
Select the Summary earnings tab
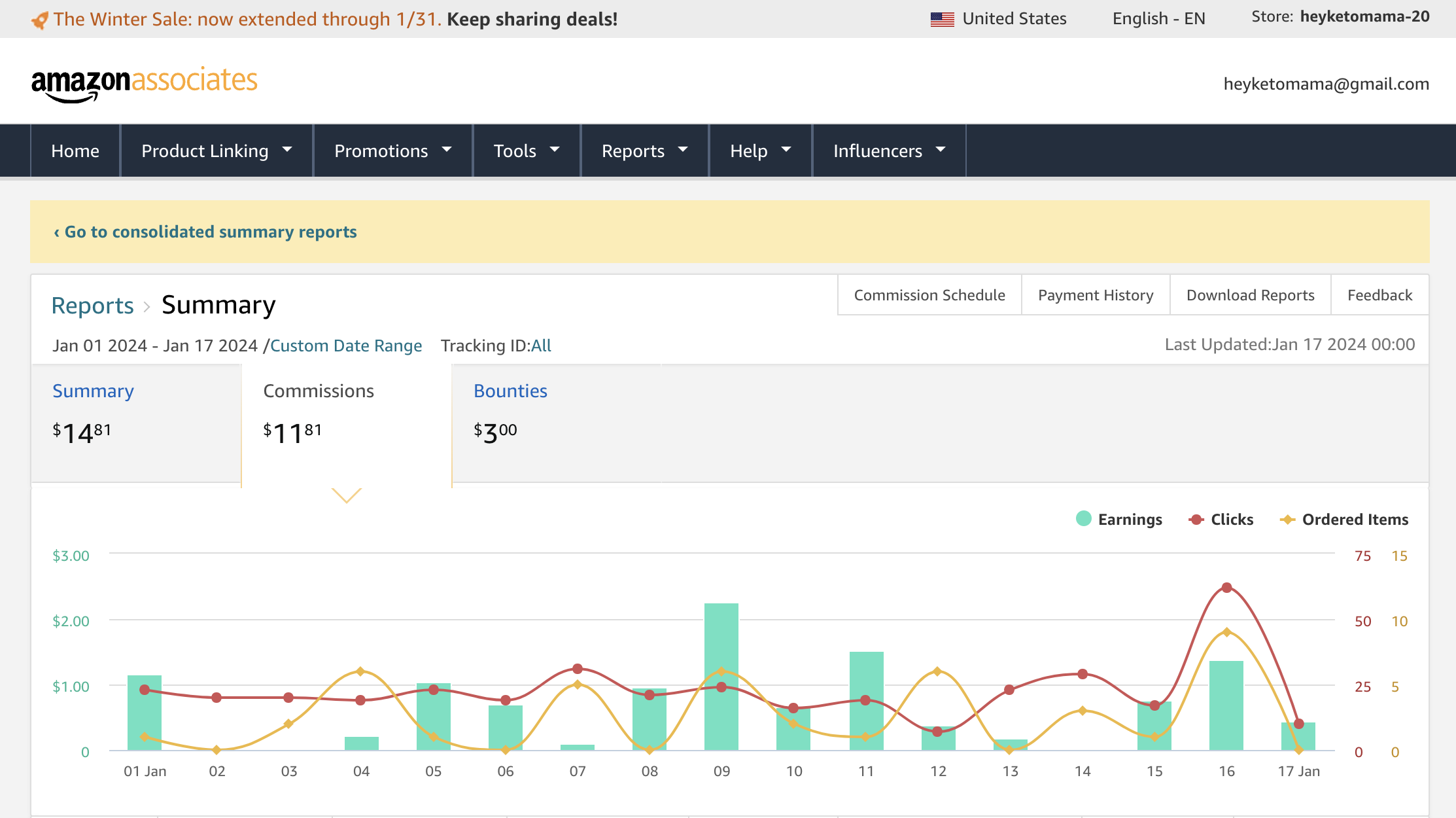click(x=136, y=423)
